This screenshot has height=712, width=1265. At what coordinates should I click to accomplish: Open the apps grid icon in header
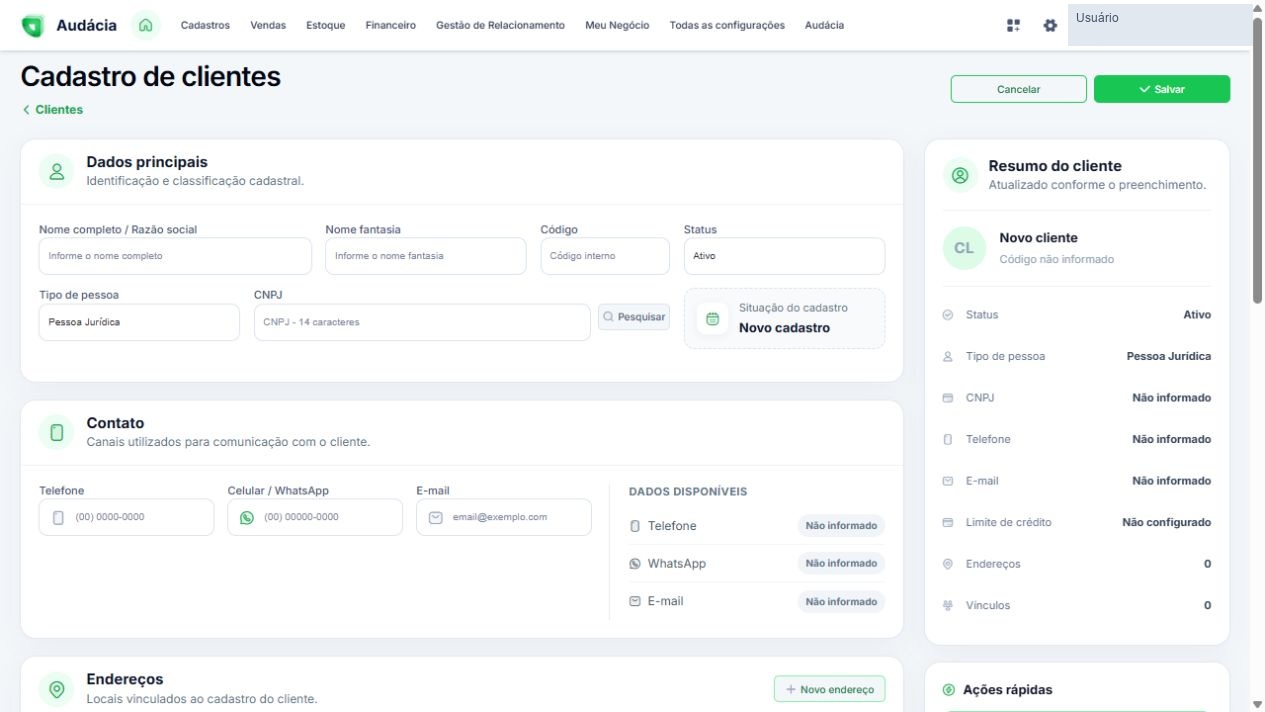(1013, 25)
